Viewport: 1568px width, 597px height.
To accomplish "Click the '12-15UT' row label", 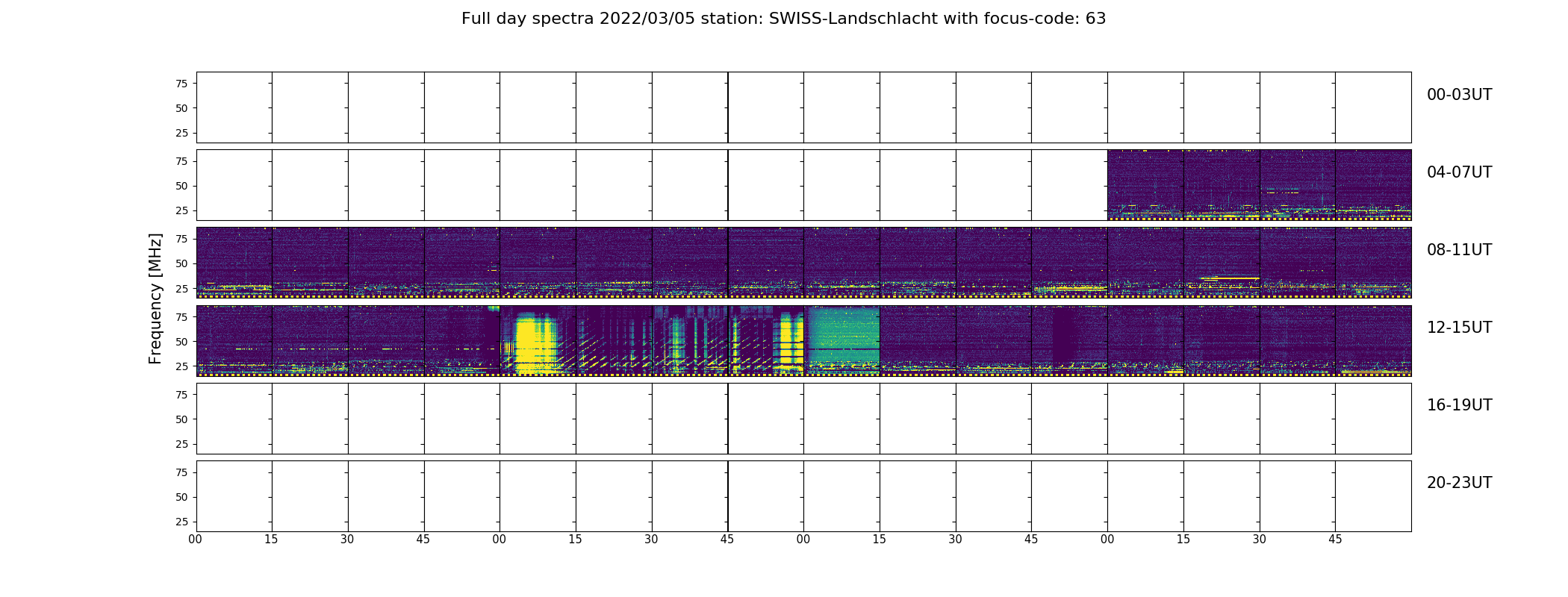I will 1459,328.
